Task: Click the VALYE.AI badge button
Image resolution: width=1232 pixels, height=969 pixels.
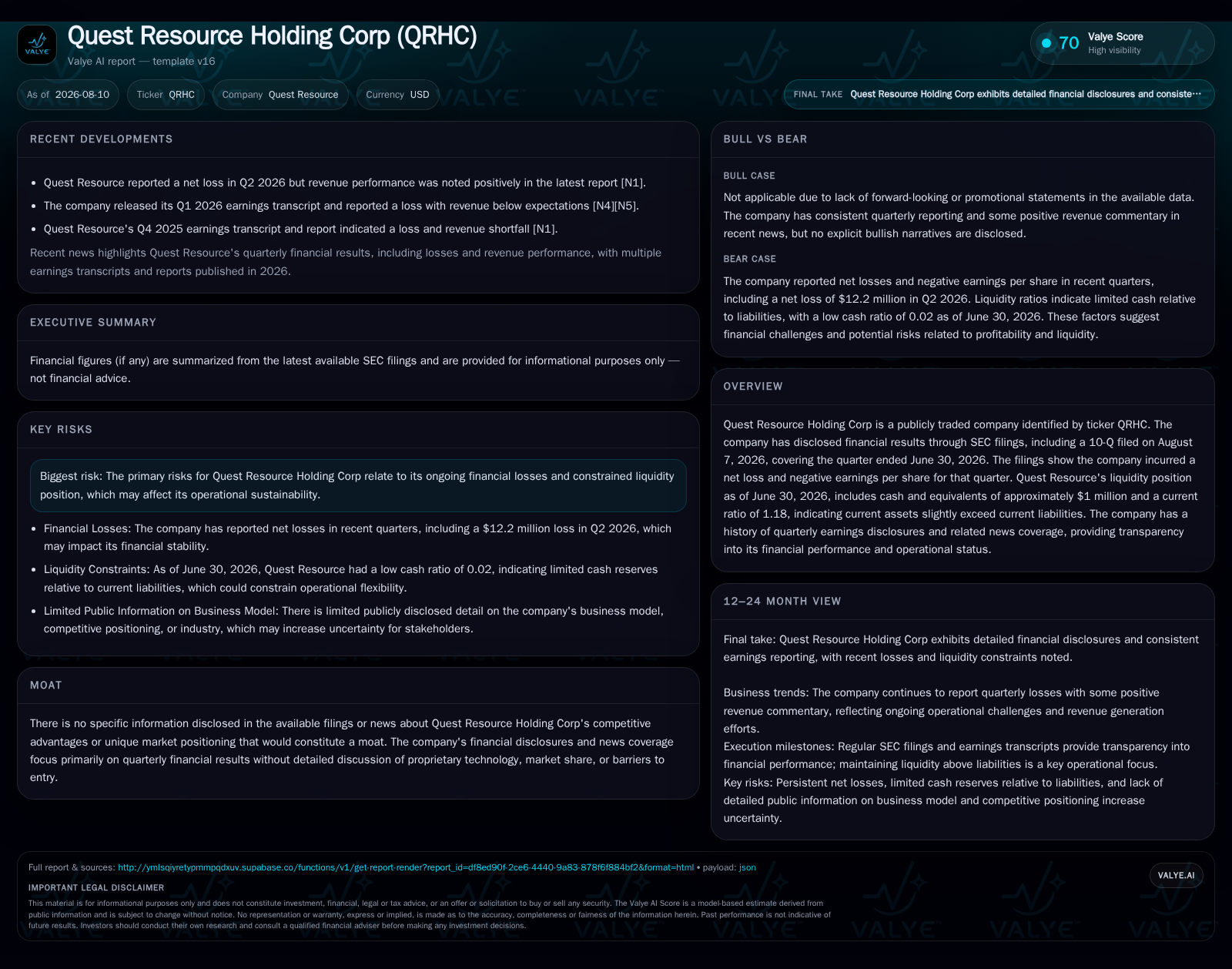Action: point(1176,875)
